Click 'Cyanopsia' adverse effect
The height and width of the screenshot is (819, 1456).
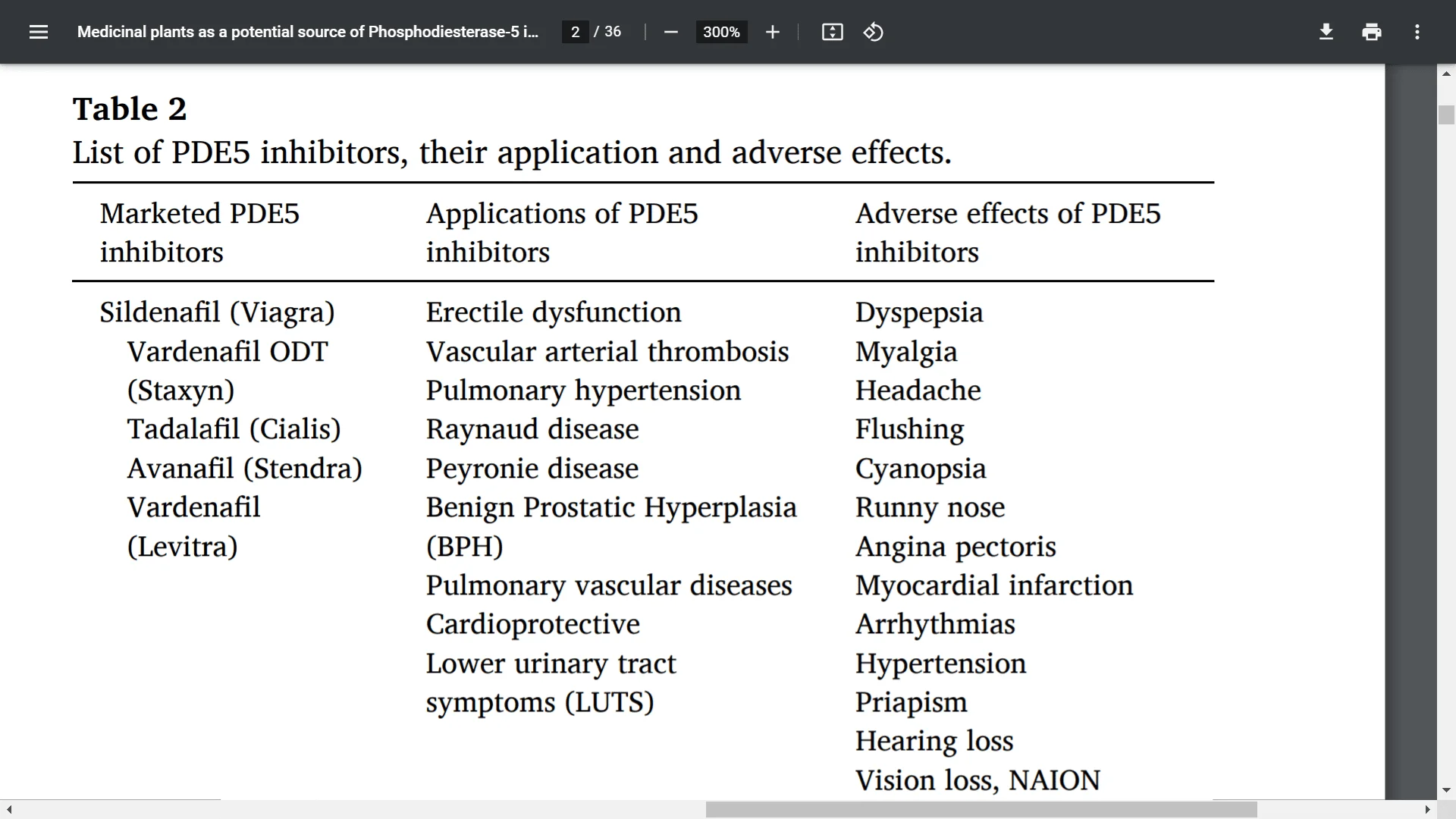pos(921,469)
